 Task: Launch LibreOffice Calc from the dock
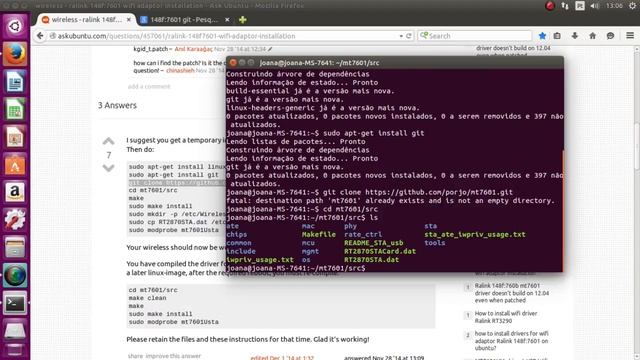(15, 109)
